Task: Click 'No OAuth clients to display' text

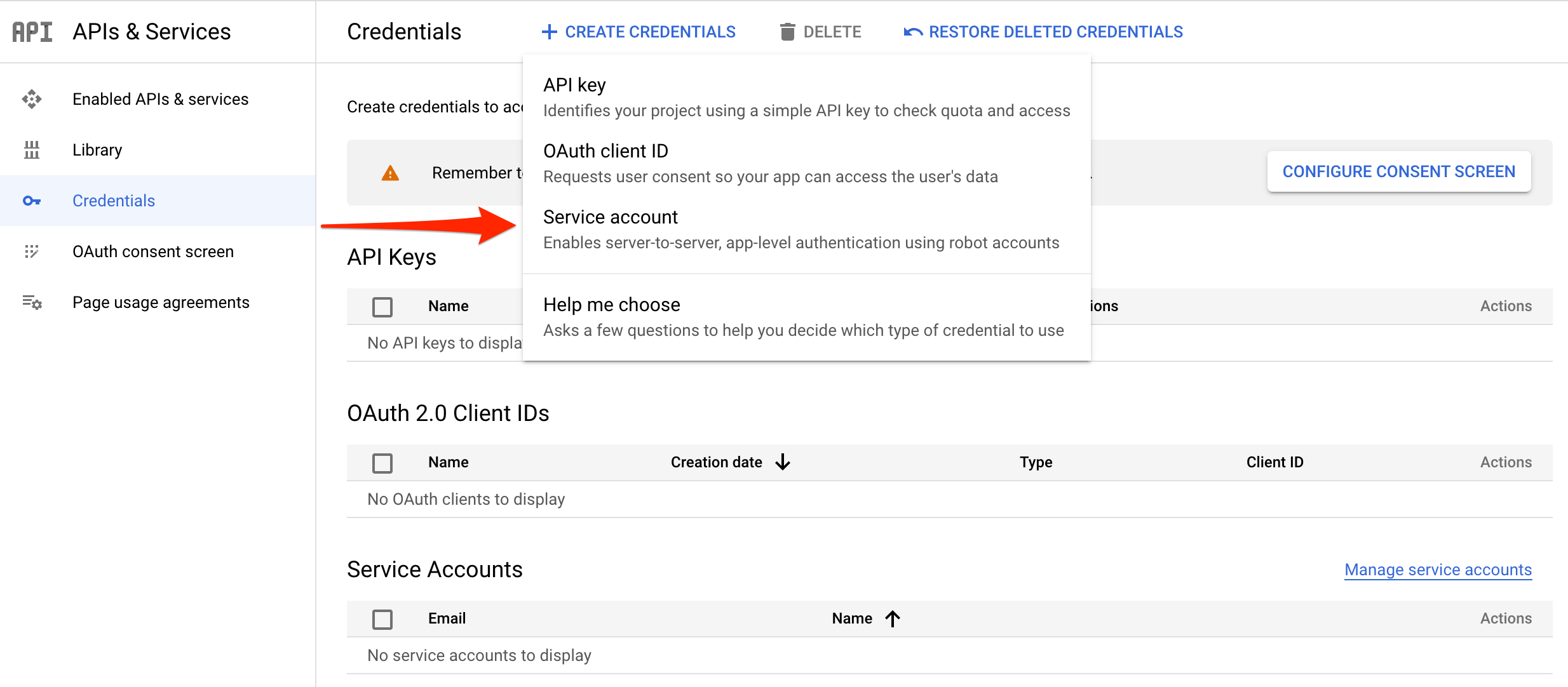Action: pyautogui.click(x=466, y=499)
